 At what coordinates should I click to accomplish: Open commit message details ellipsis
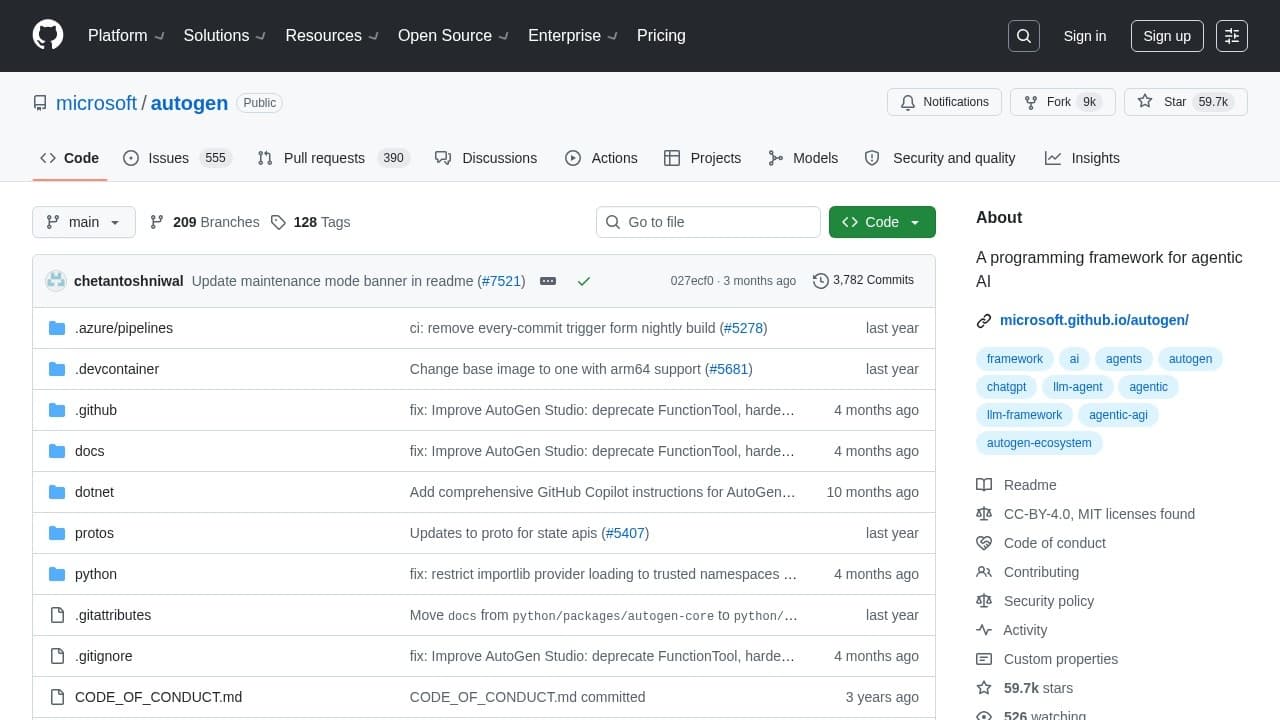[x=548, y=281]
